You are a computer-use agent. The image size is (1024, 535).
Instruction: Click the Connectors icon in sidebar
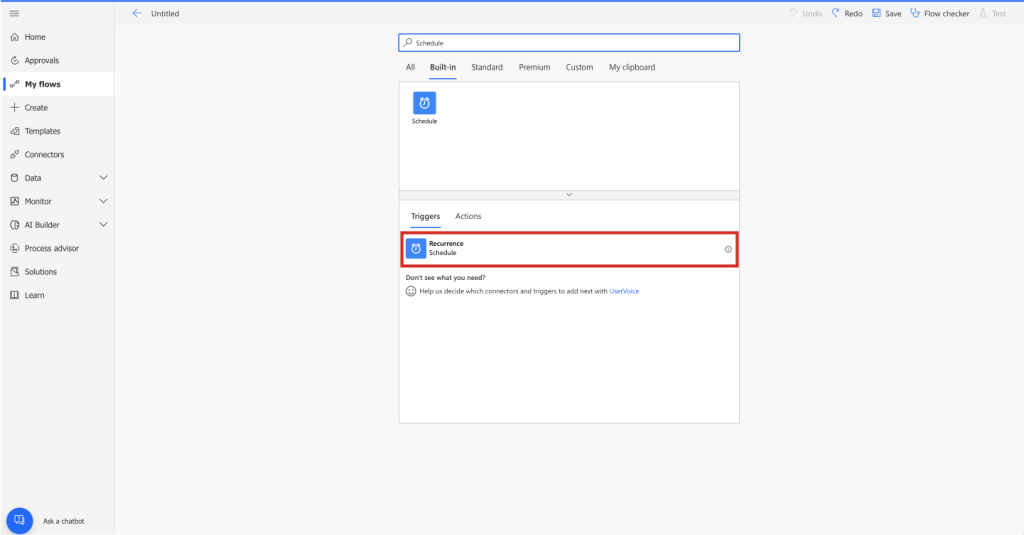(x=14, y=155)
